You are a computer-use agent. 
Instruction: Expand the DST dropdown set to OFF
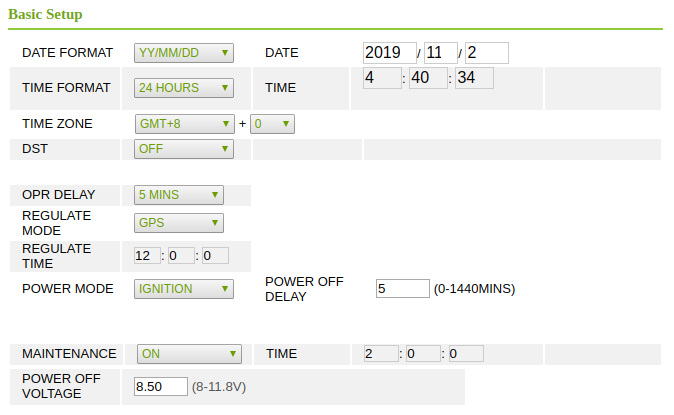[x=184, y=149]
